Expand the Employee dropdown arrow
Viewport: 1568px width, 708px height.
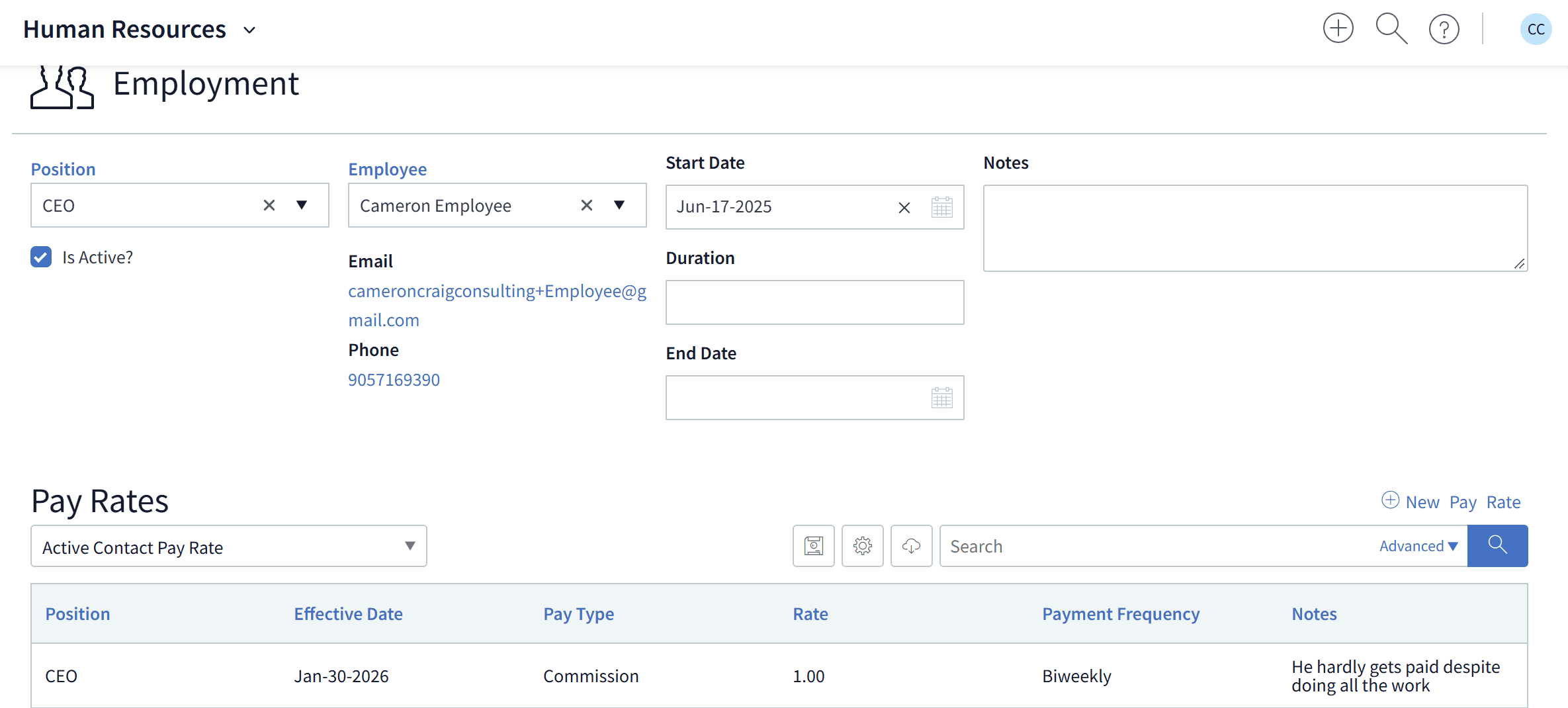619,205
